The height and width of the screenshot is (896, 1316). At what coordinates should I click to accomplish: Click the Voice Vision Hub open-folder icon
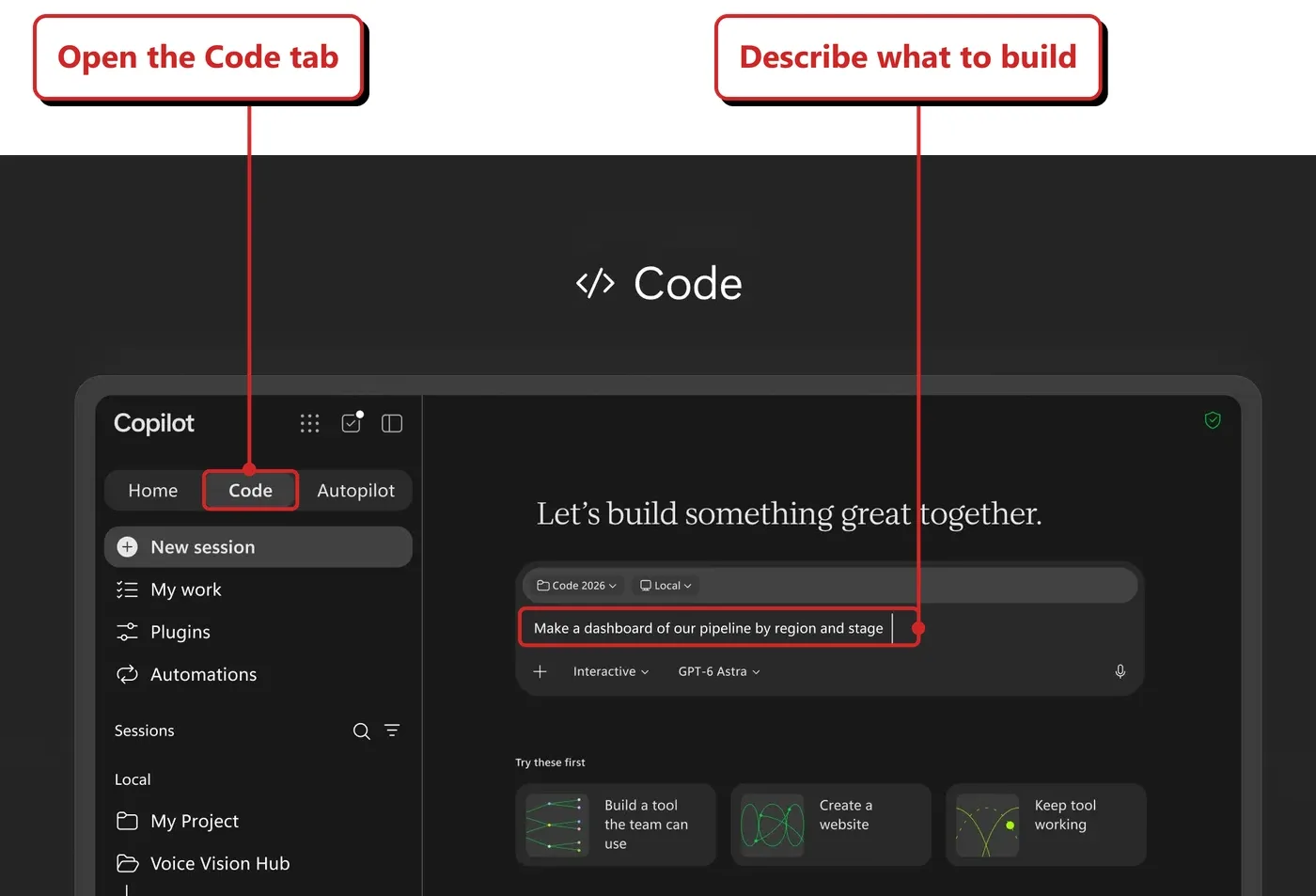[127, 863]
